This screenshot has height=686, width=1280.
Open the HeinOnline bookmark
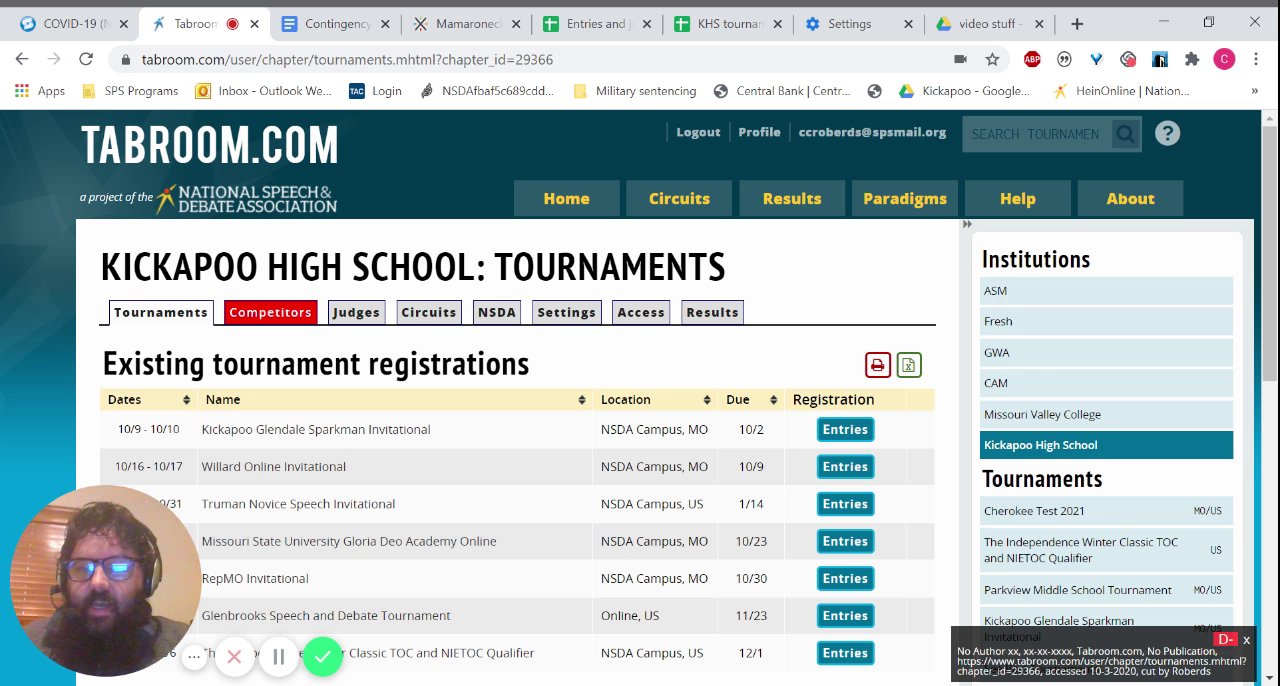[x=1121, y=91]
